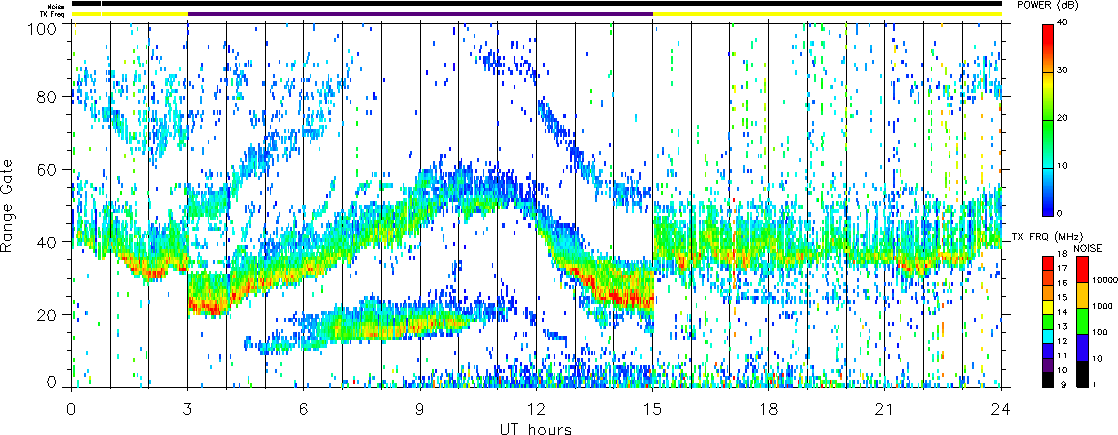Screen dimensions: 1118x435
Task: Click small 'TX Freq' label at top left
Action: pyautogui.click(x=54, y=14)
